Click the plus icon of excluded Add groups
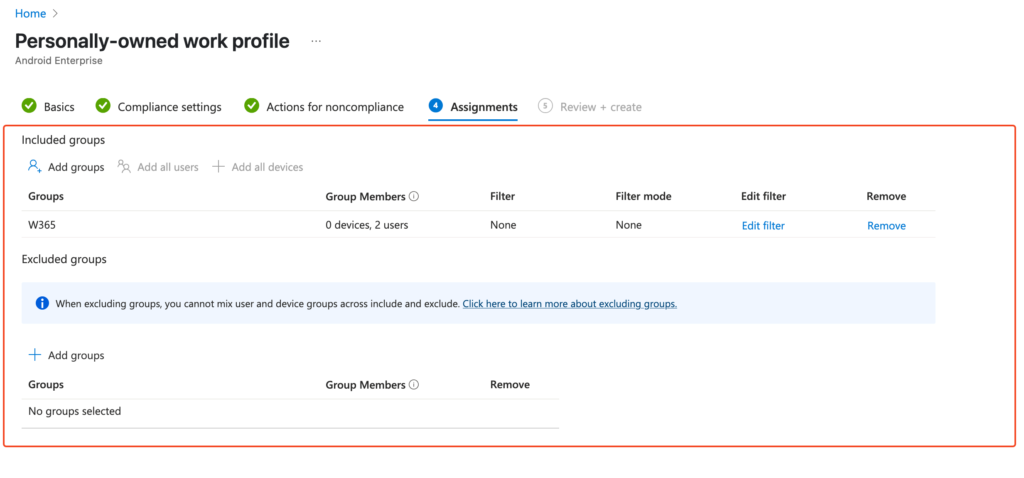 (35, 355)
